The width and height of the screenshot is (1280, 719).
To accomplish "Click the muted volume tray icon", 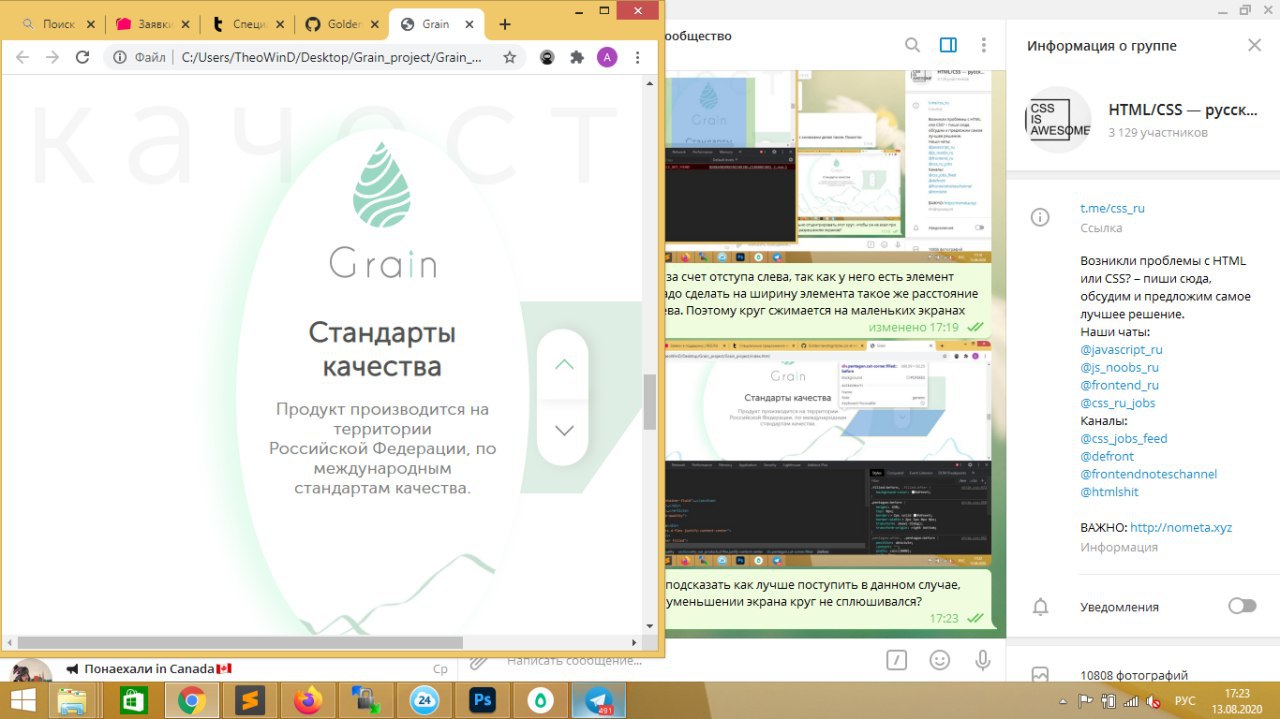I will (x=1152, y=701).
